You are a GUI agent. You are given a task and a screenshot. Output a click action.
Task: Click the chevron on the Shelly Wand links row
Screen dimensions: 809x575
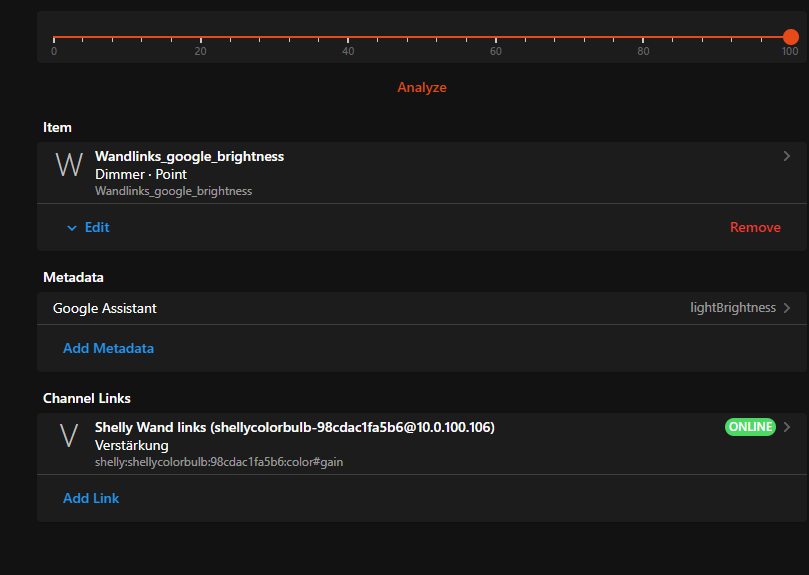coord(787,427)
